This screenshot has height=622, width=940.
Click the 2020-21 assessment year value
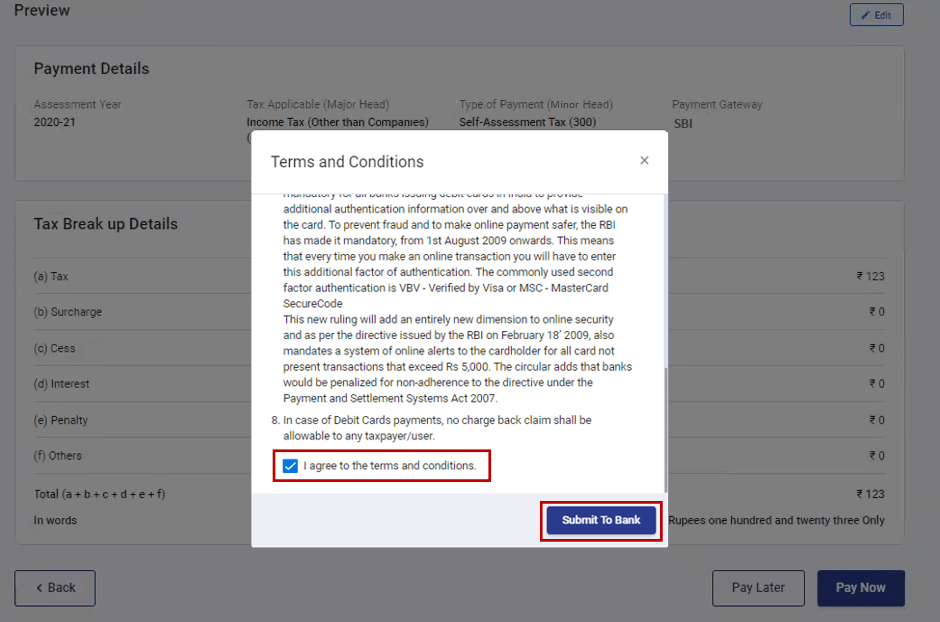coord(54,123)
